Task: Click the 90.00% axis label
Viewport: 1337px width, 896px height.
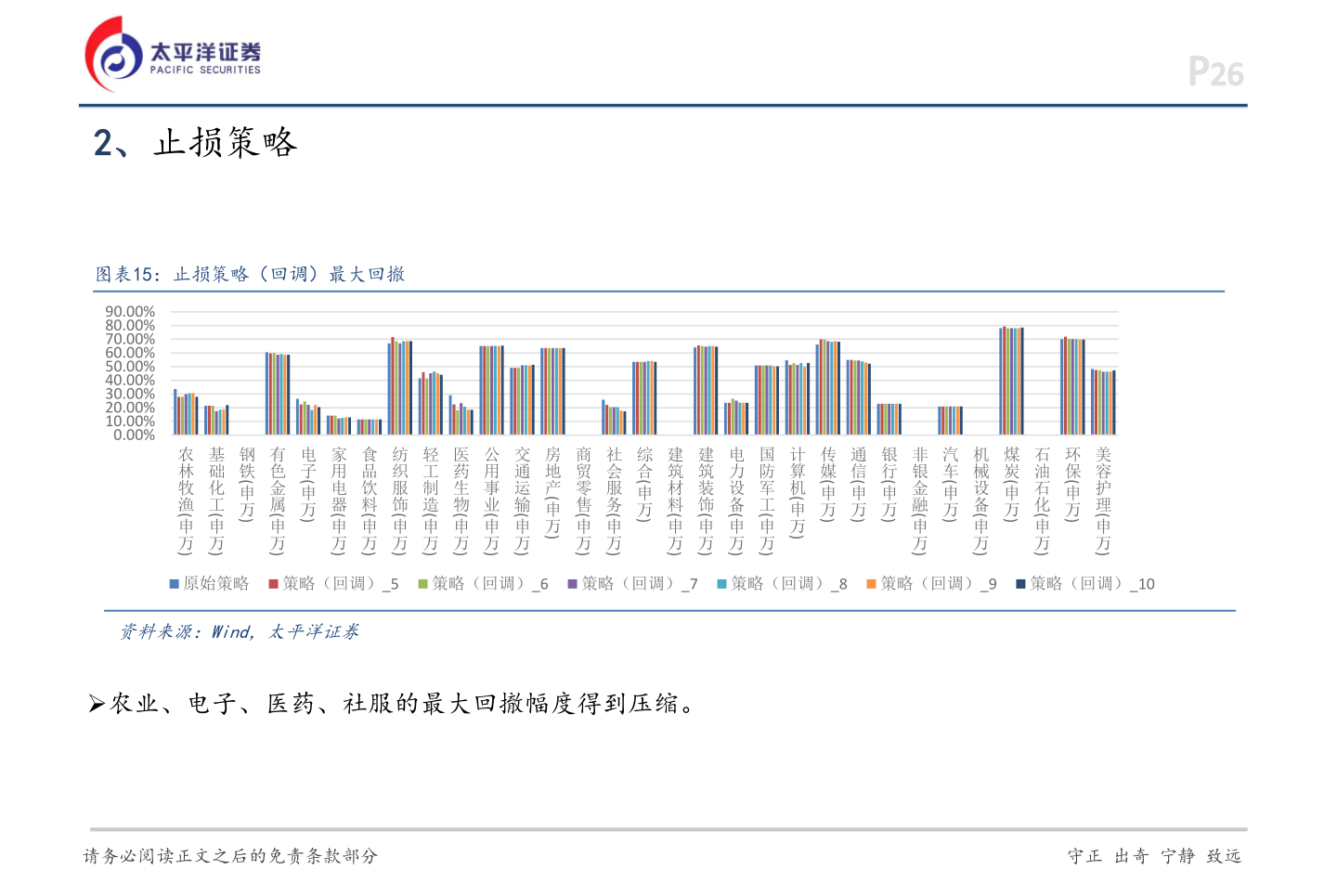Action: pos(130,311)
